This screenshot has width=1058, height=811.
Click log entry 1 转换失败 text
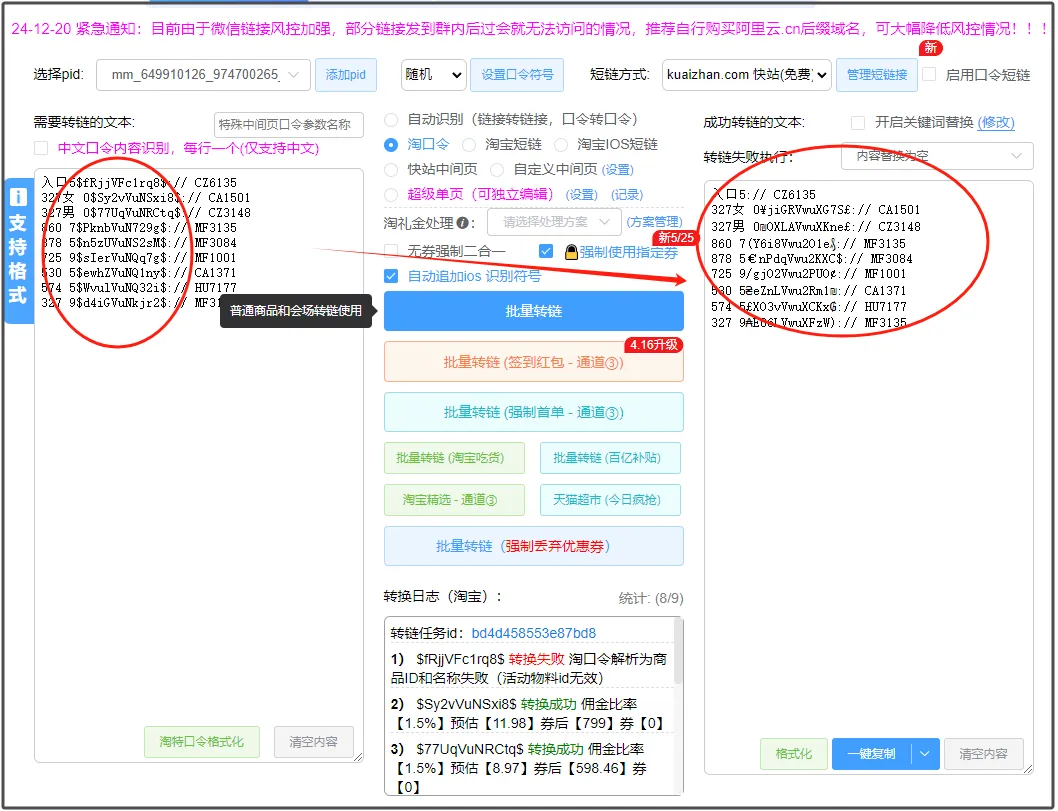click(536, 659)
